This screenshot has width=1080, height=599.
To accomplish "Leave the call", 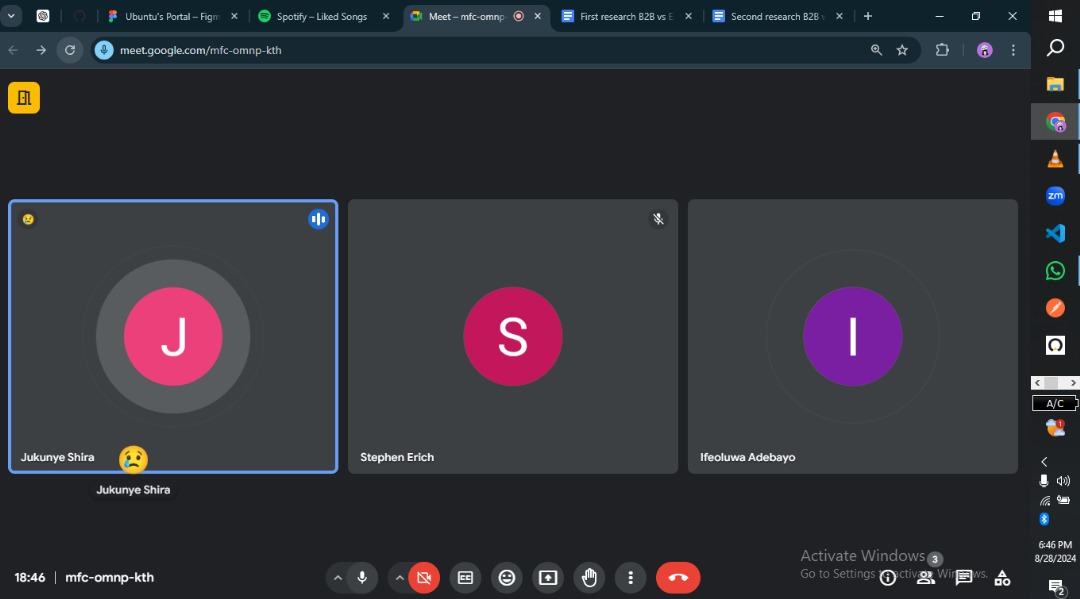I will 678,577.
